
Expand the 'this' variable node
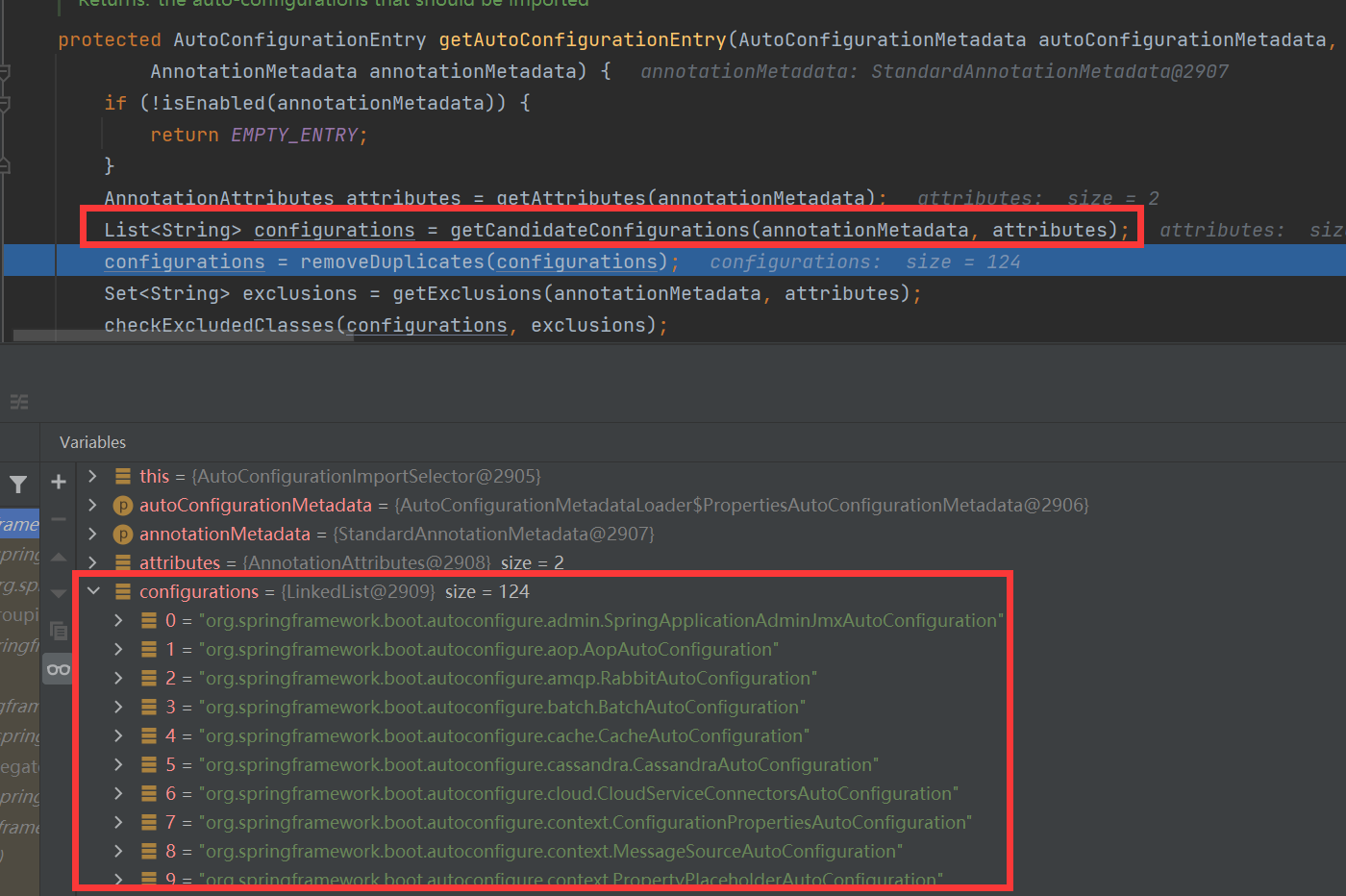(93, 476)
